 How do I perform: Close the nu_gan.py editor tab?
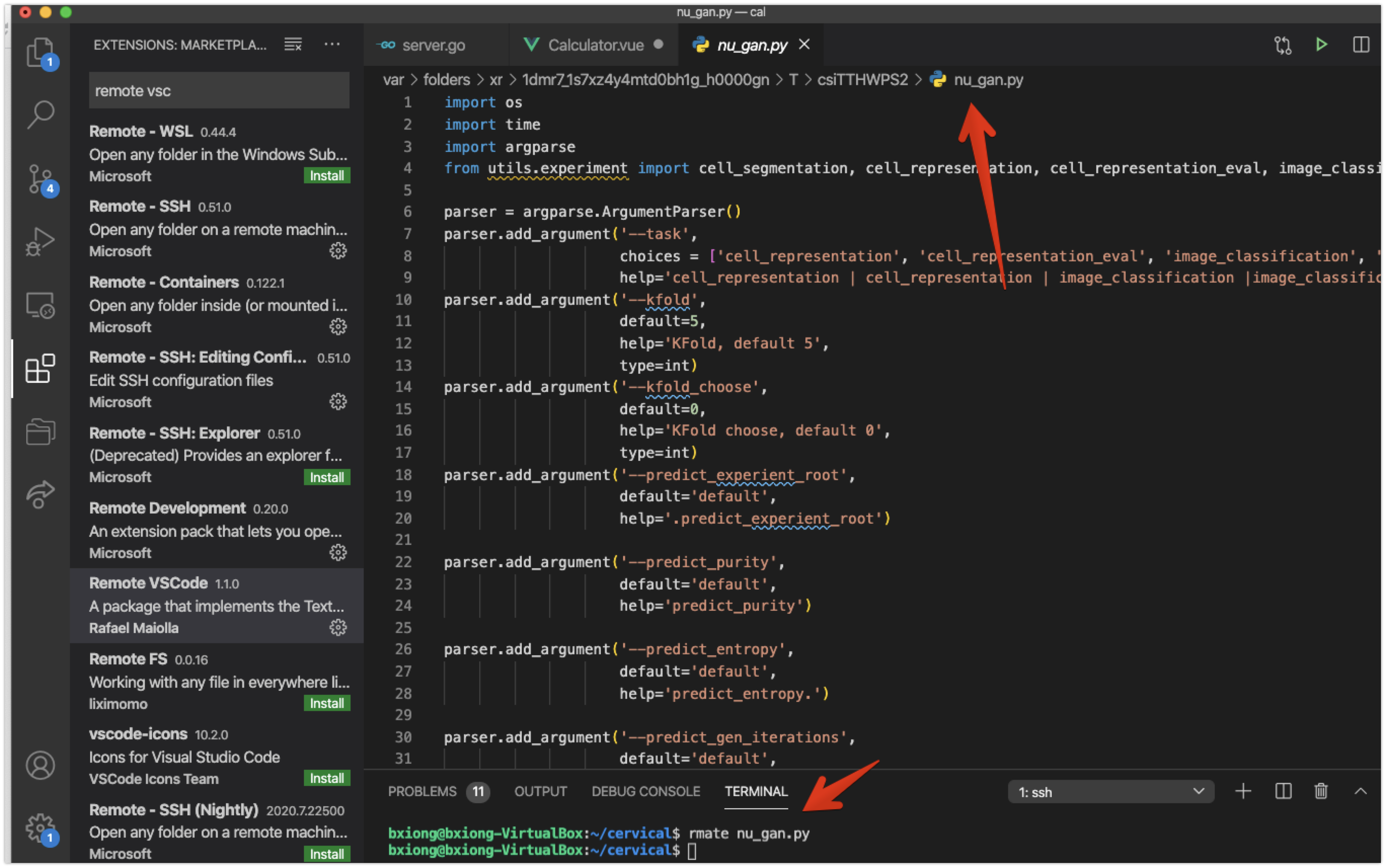pos(804,44)
